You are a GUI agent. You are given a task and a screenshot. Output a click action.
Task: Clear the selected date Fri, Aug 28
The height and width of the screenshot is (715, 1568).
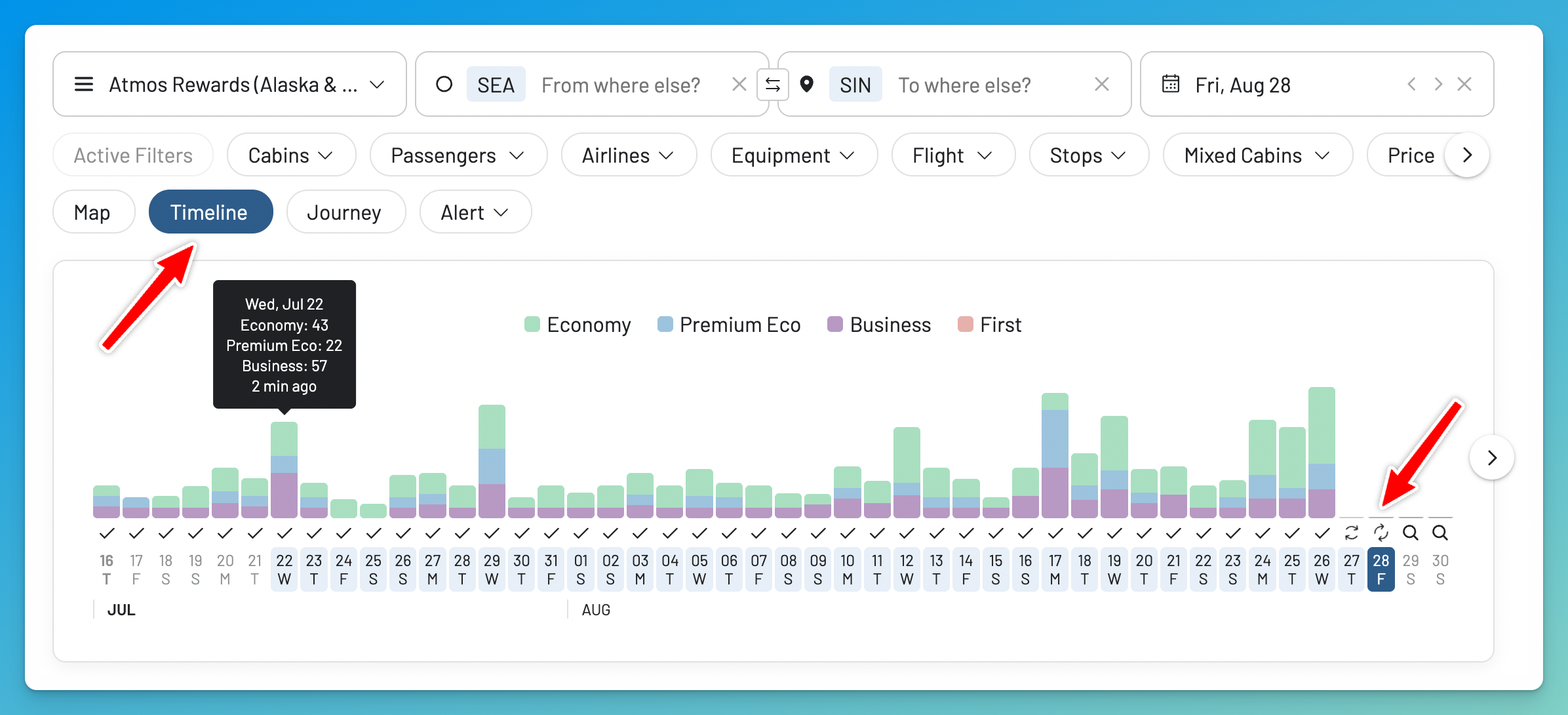(1464, 84)
